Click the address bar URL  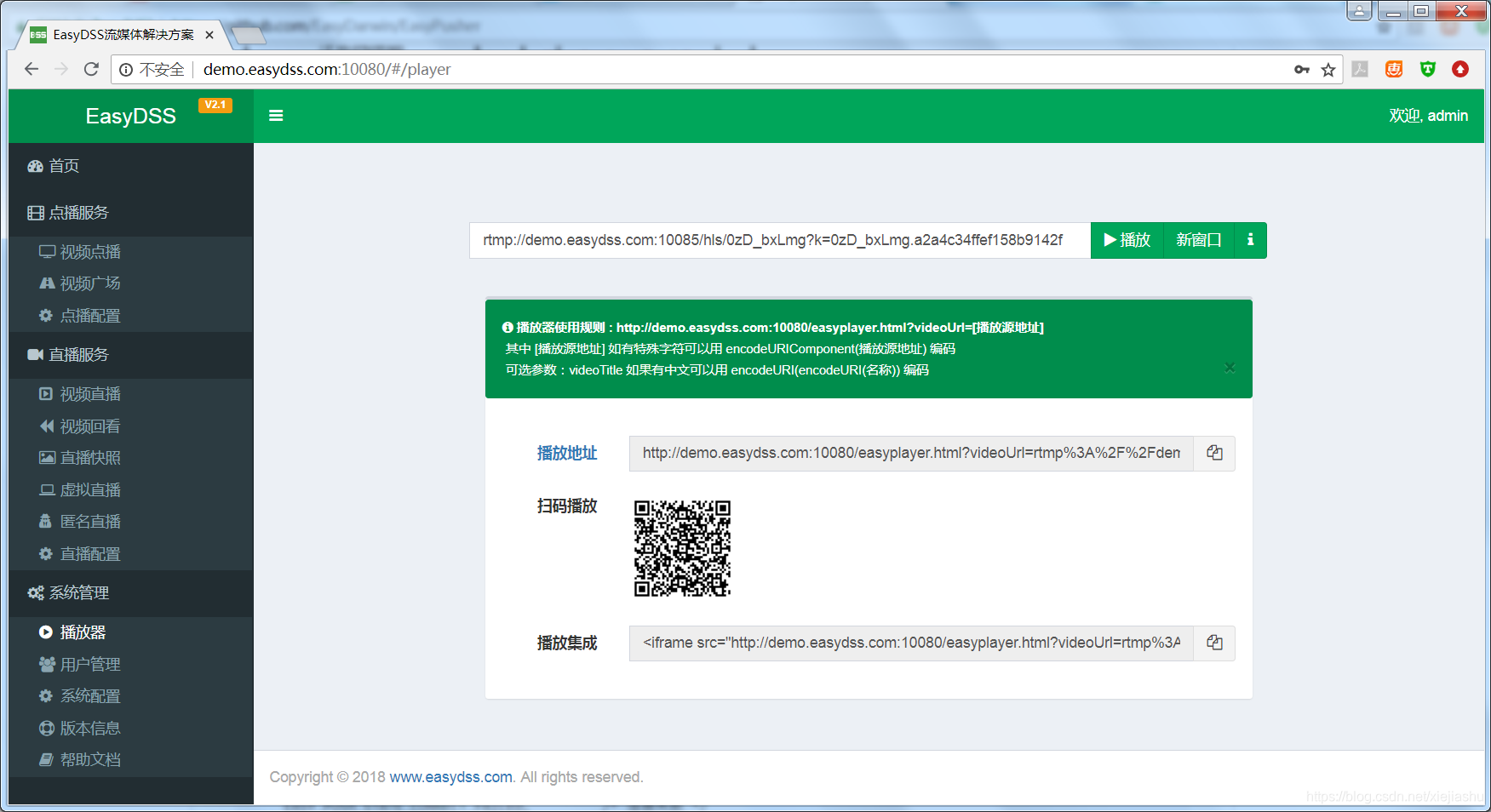(327, 70)
